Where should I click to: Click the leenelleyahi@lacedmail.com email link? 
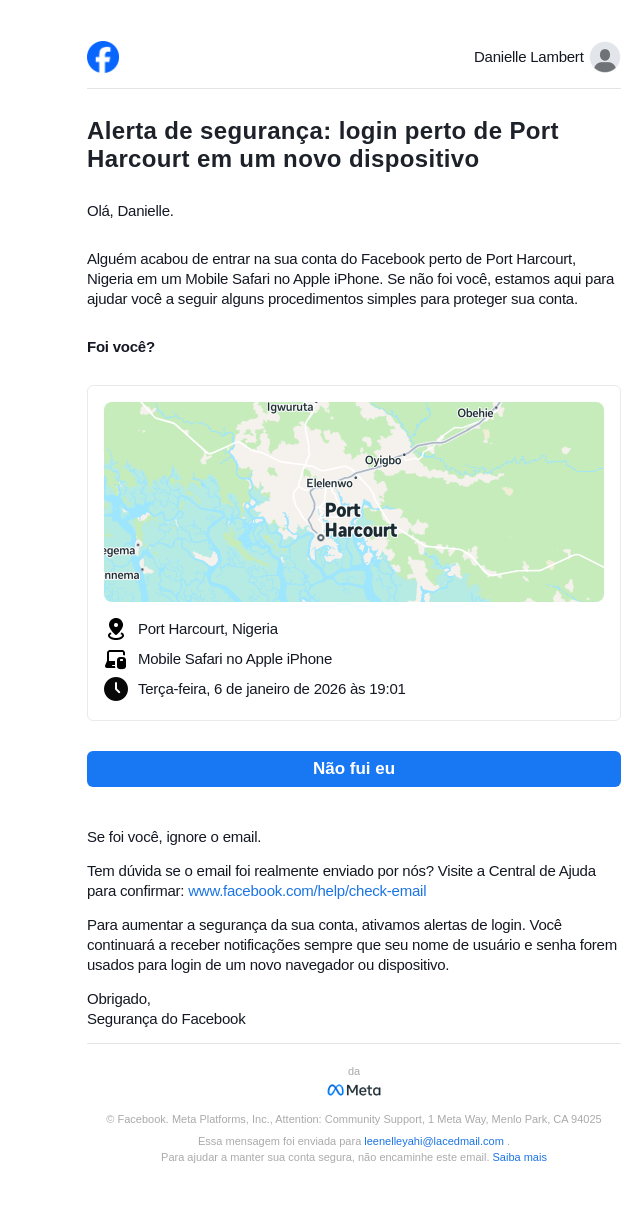434,1141
